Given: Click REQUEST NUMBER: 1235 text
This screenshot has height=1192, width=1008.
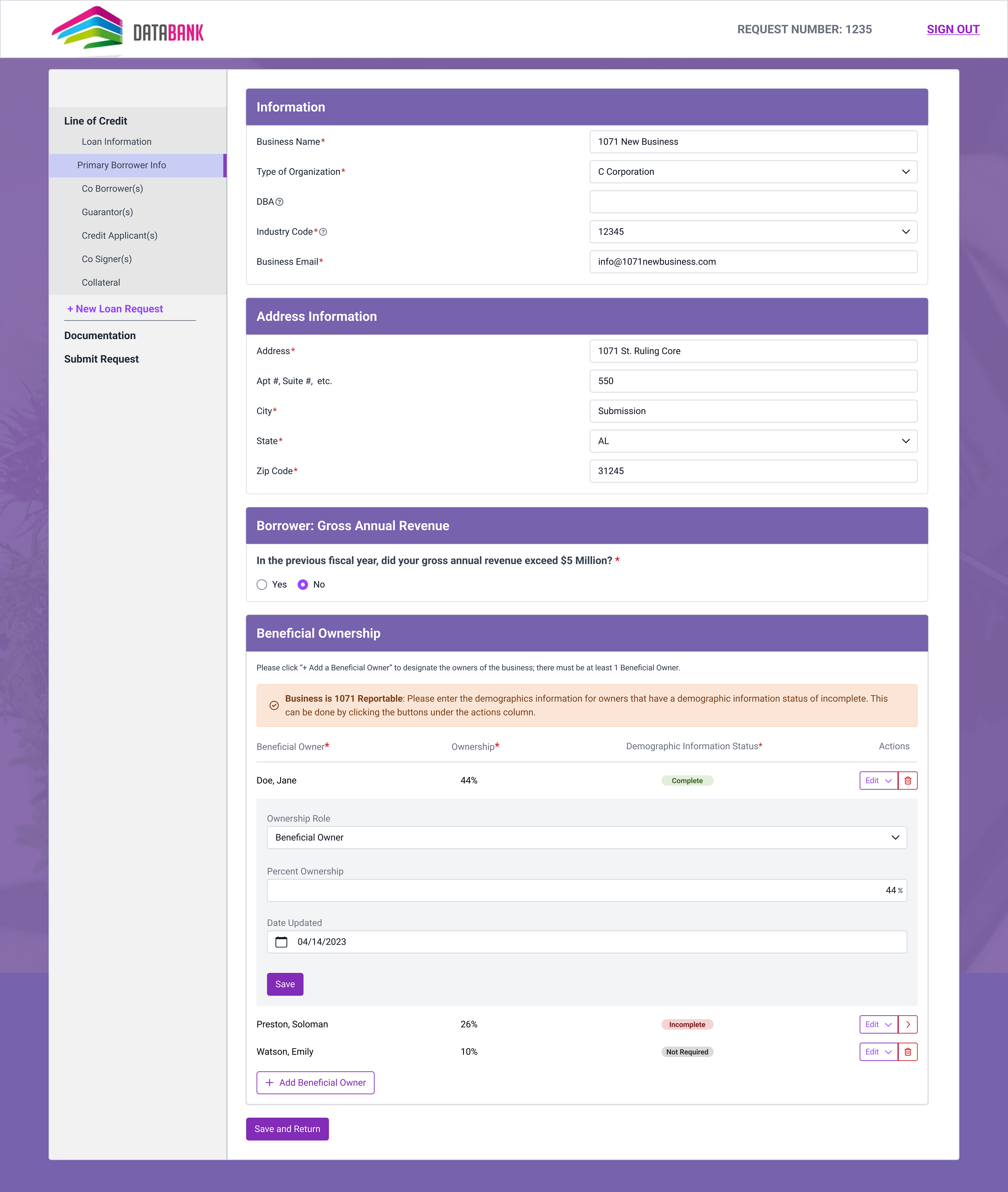Looking at the screenshot, I should pyautogui.click(x=804, y=29).
